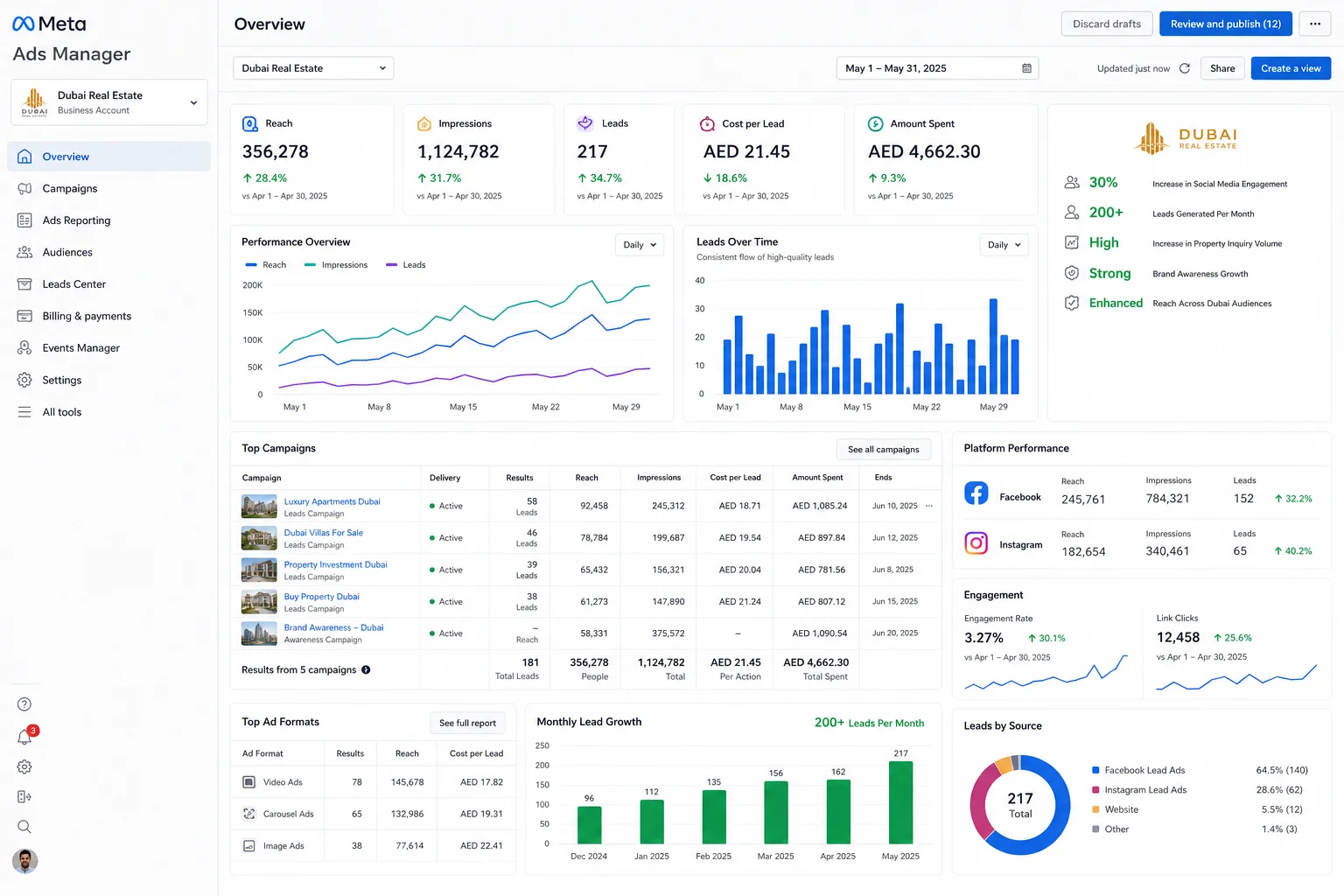This screenshot has width=1344, height=896.
Task: Click the Campaigns megaphone icon
Action: (x=24, y=188)
